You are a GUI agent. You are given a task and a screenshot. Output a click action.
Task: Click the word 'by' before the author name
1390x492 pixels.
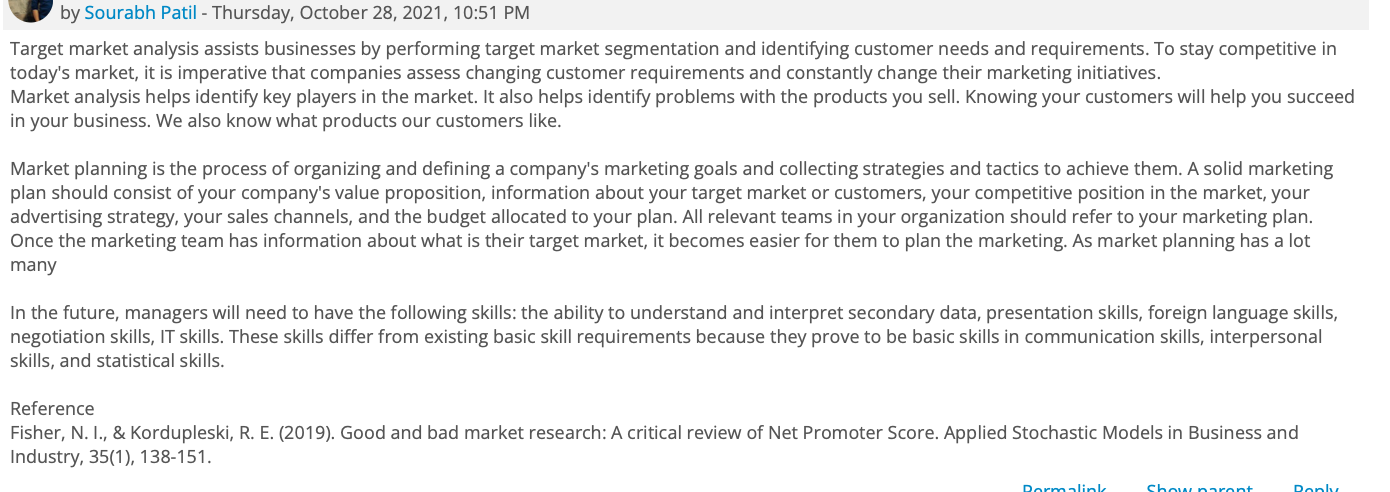70,13
